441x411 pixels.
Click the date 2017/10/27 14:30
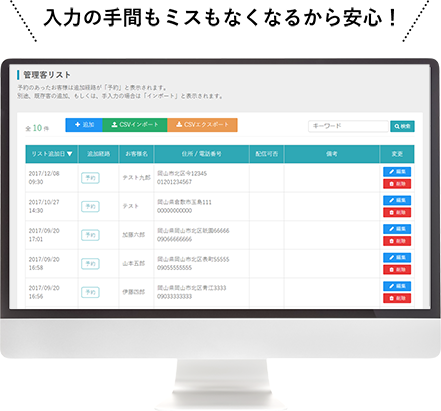click(x=44, y=206)
